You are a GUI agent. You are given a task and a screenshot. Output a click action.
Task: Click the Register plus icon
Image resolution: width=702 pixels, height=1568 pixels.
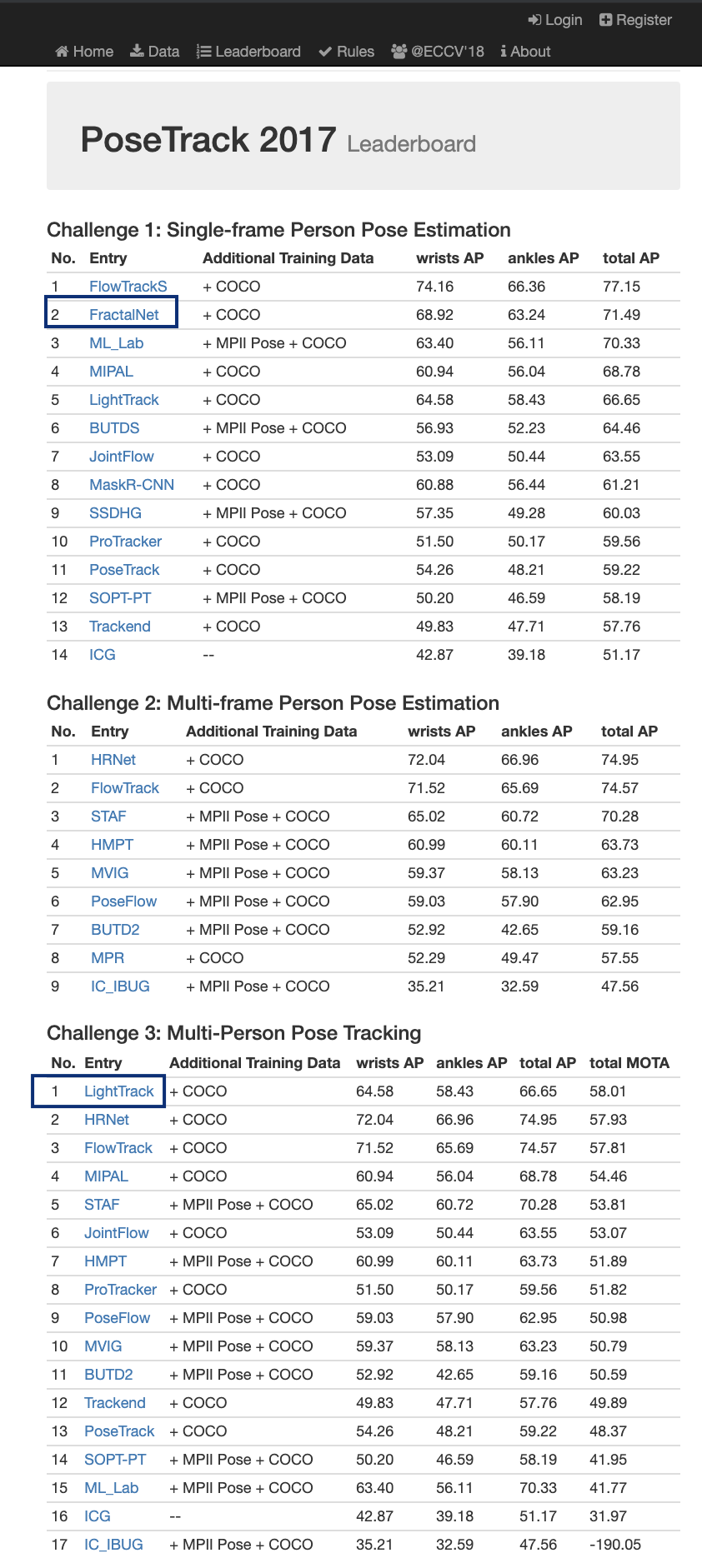606,20
